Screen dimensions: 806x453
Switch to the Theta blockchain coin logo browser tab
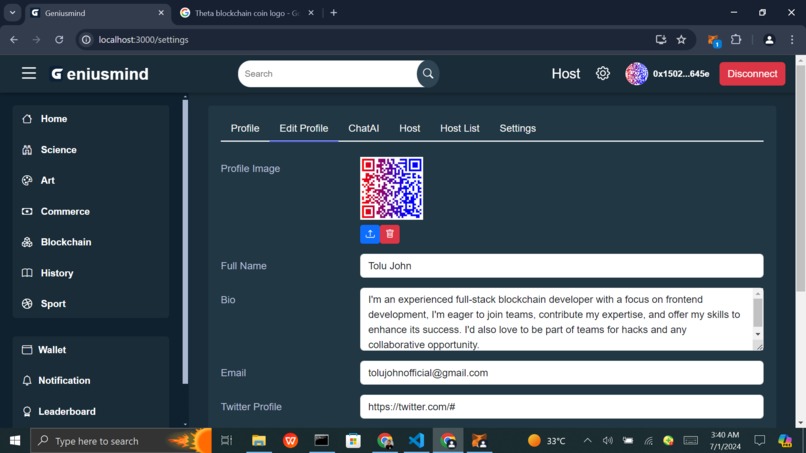[x=247, y=13]
